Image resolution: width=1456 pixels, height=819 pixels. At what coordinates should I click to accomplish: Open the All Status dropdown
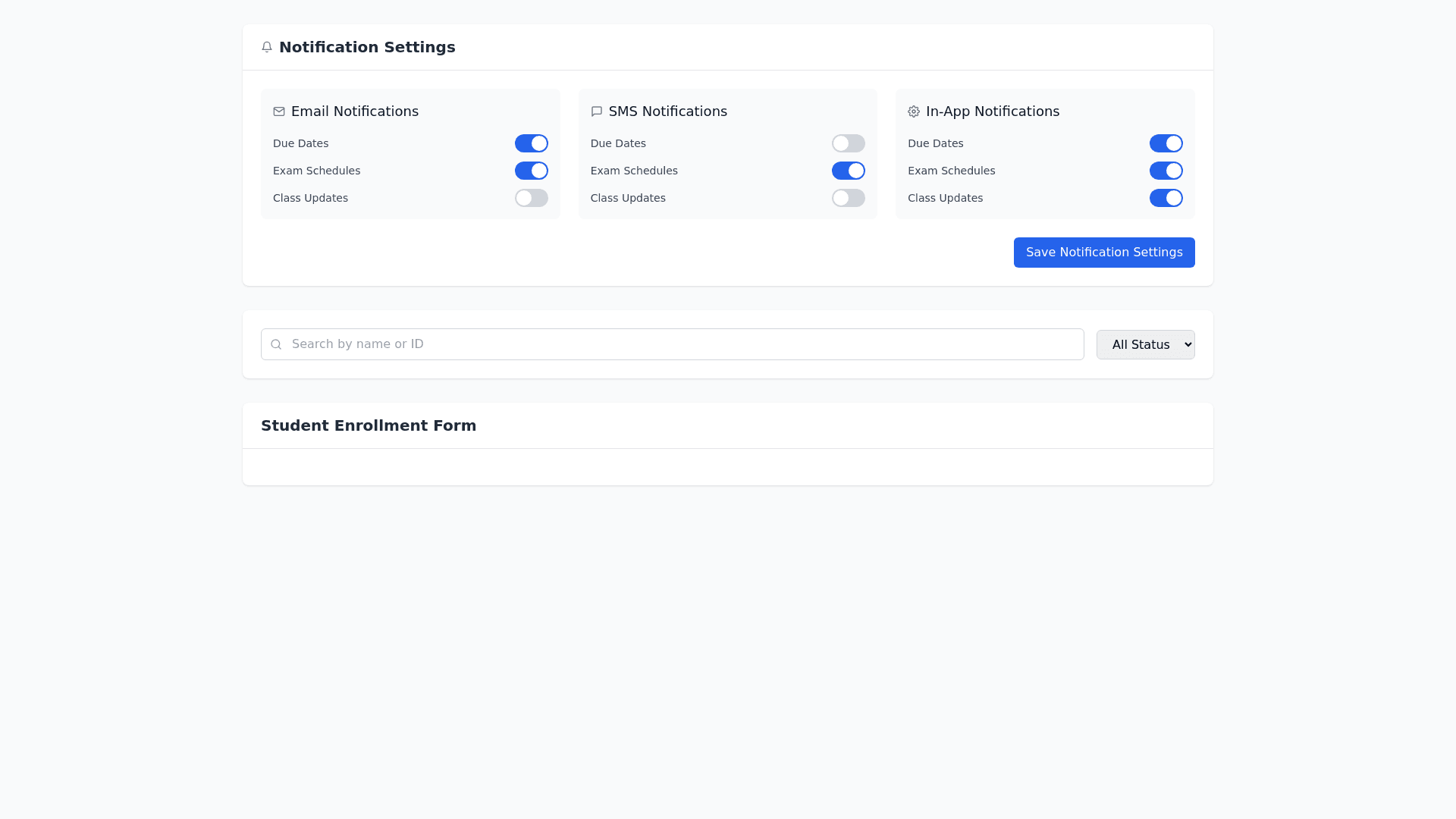pyautogui.click(x=1145, y=344)
